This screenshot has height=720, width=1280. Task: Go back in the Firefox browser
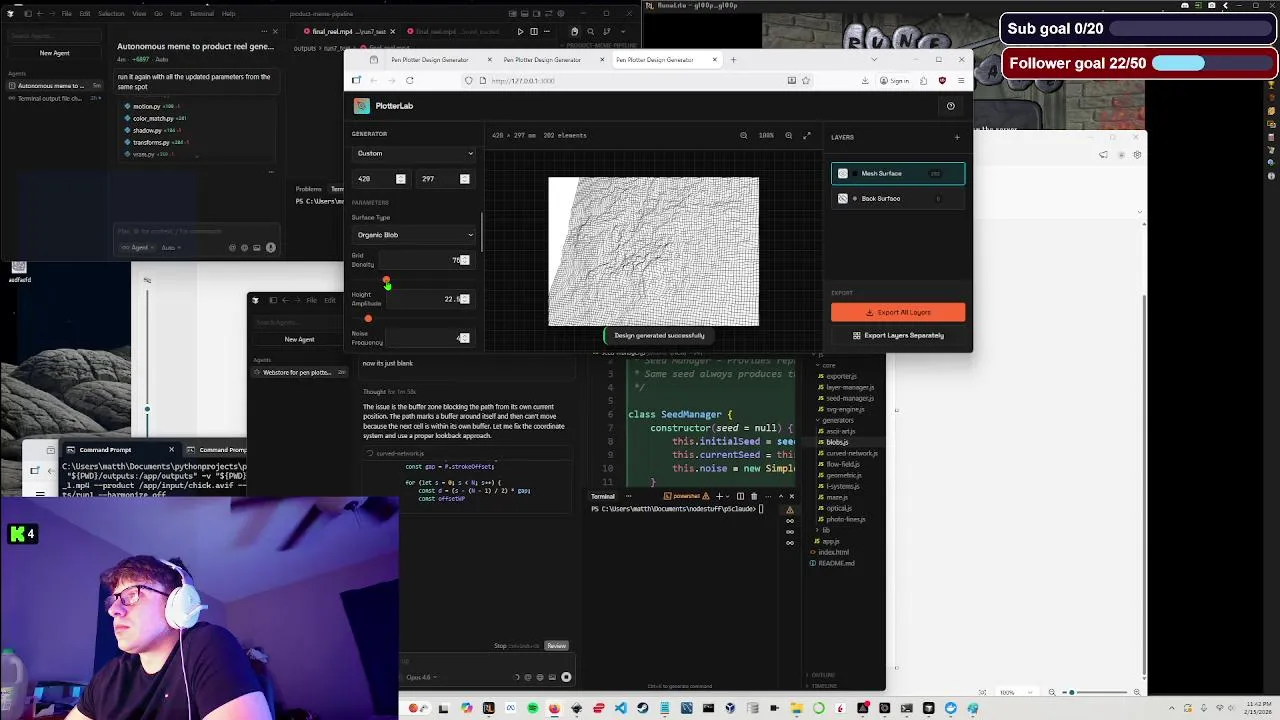click(373, 80)
